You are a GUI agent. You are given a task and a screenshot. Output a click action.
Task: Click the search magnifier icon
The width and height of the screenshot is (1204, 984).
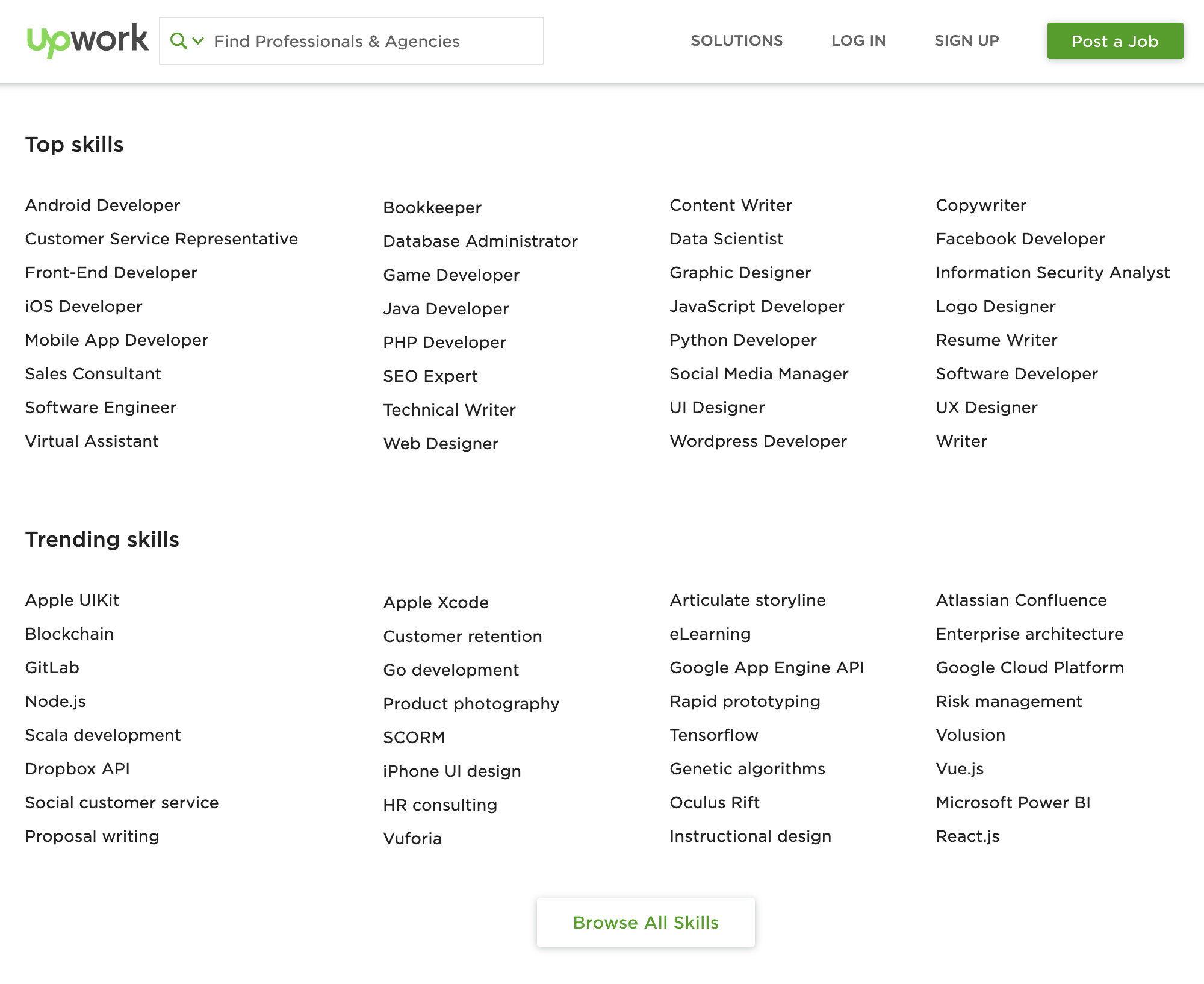click(178, 41)
